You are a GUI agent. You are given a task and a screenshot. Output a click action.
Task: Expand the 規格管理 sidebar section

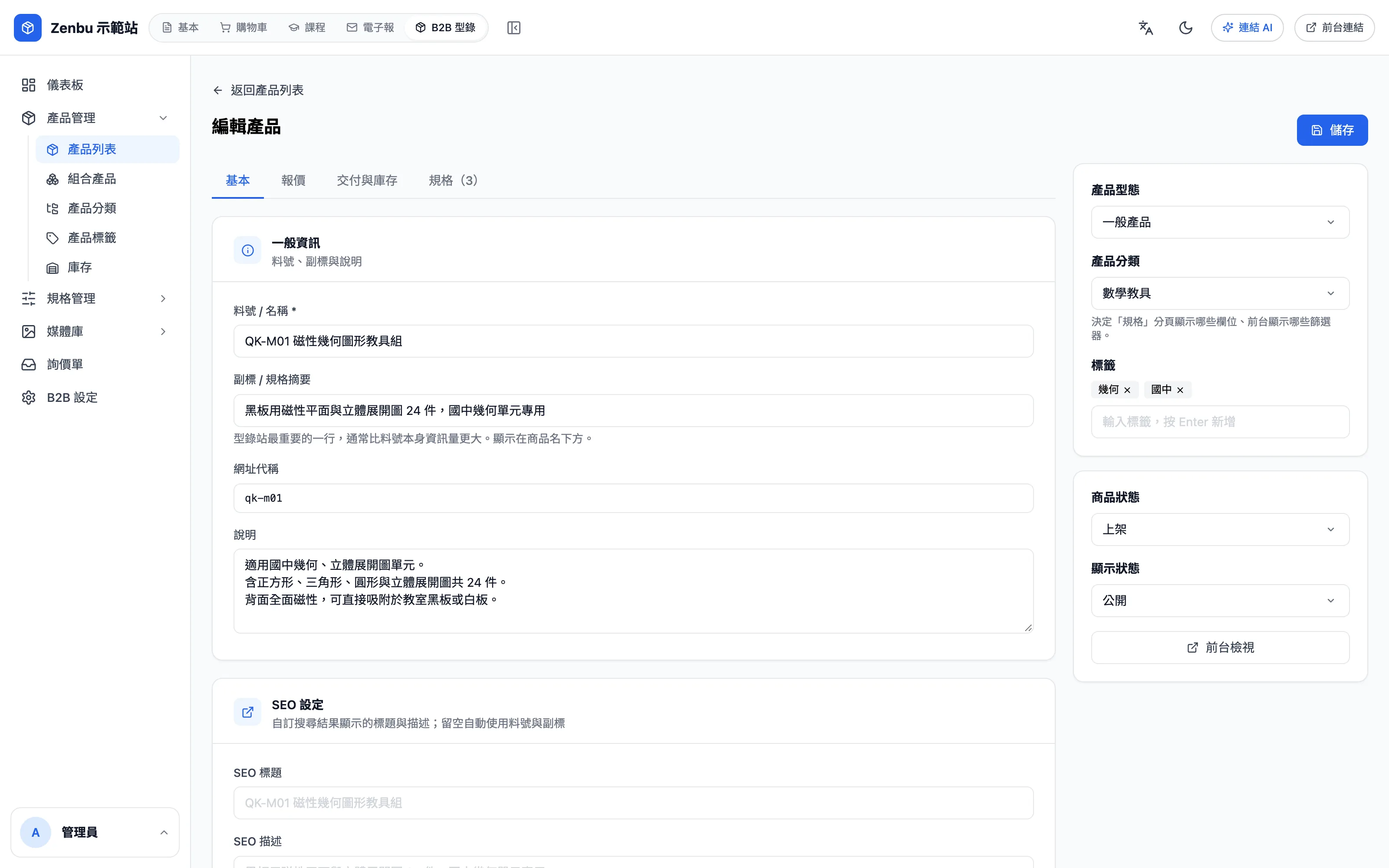coord(95,299)
